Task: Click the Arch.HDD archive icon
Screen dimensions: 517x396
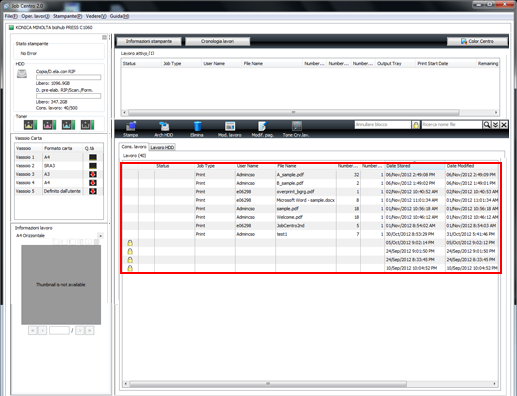Action: (x=164, y=129)
